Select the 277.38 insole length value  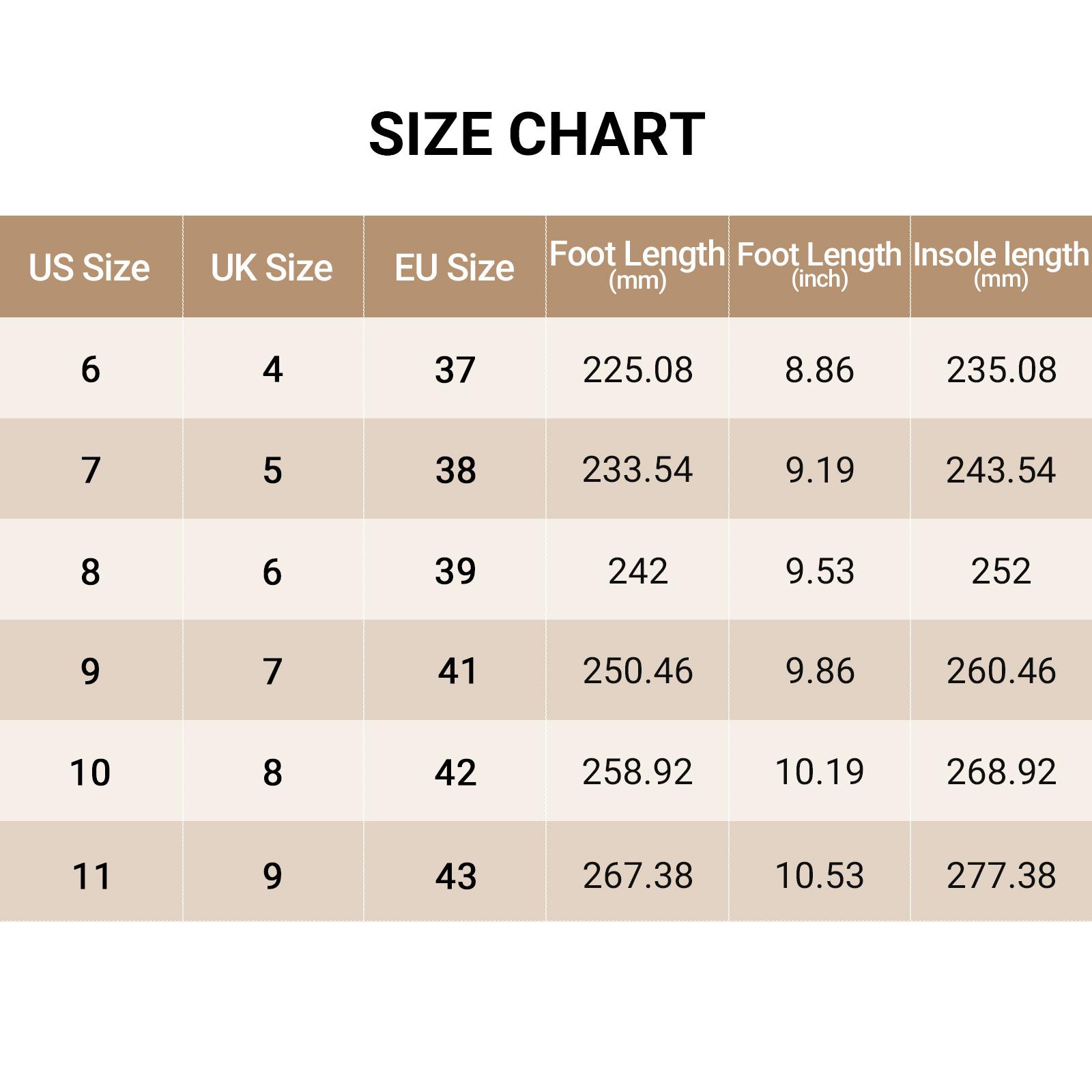1001,876
